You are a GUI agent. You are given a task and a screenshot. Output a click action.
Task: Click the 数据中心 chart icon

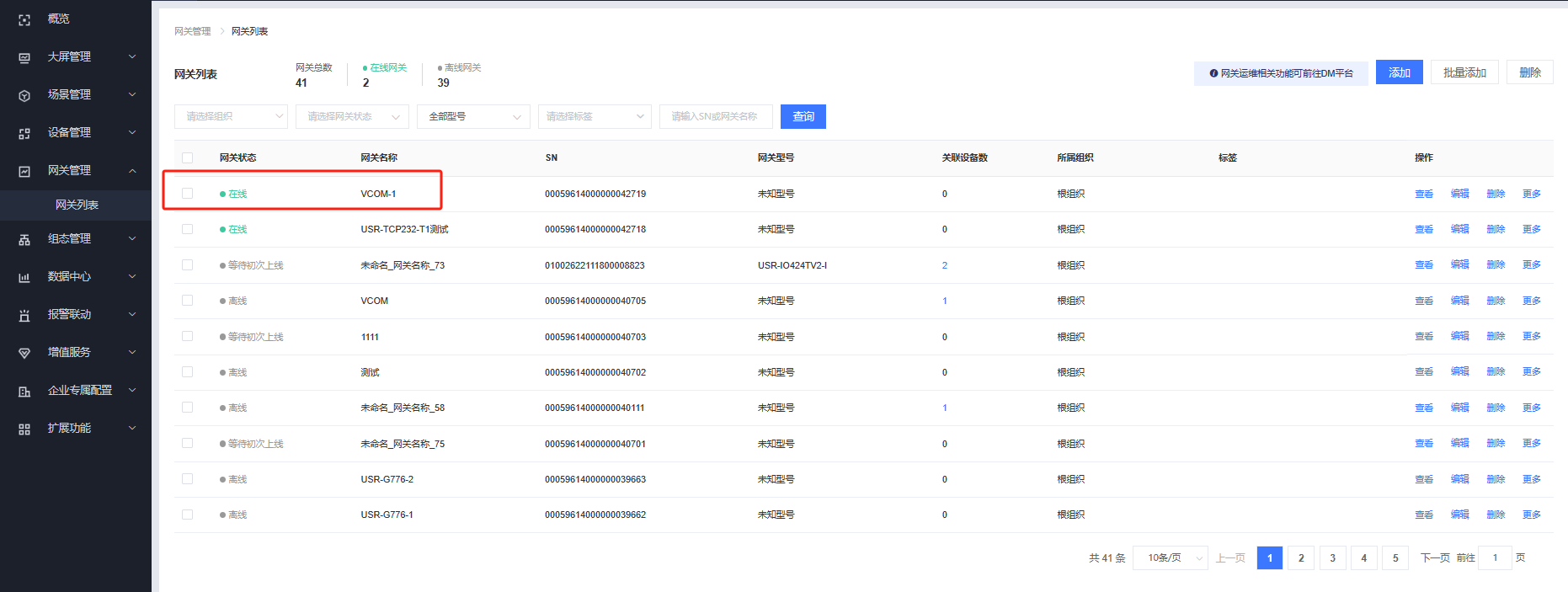pyautogui.click(x=24, y=277)
